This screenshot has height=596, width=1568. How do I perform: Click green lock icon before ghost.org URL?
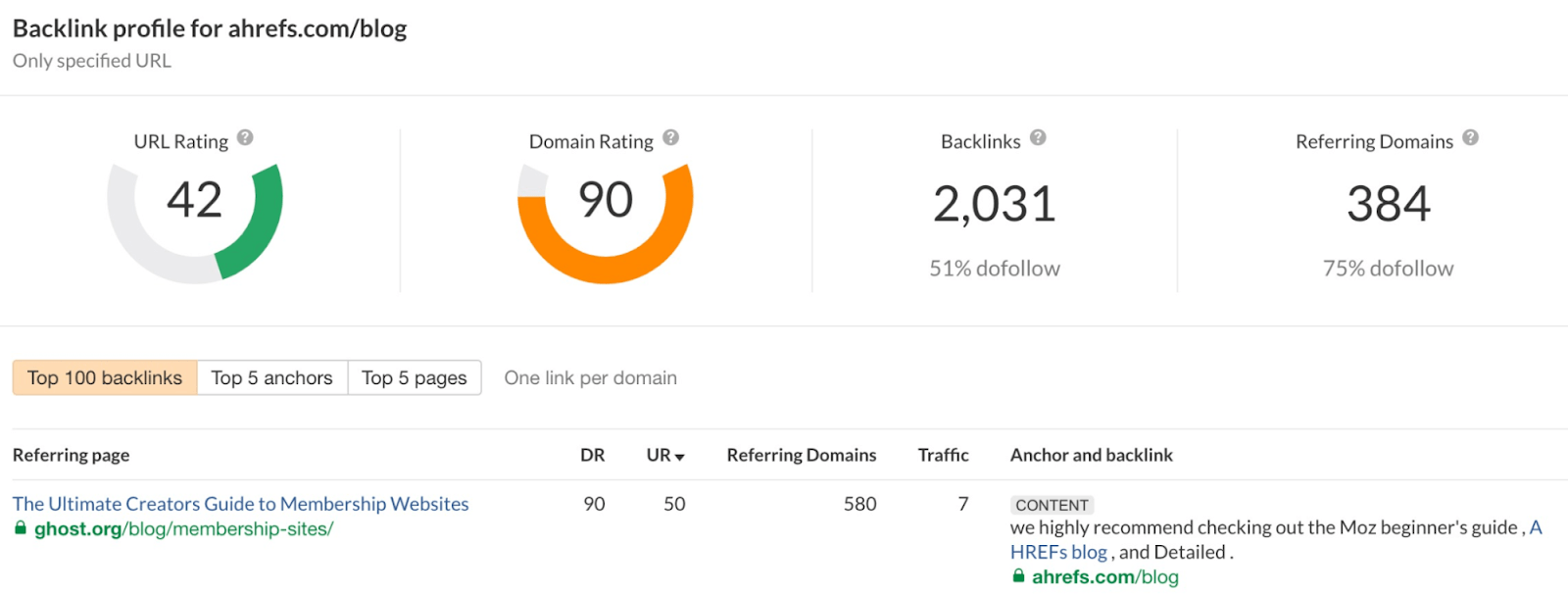[x=21, y=528]
